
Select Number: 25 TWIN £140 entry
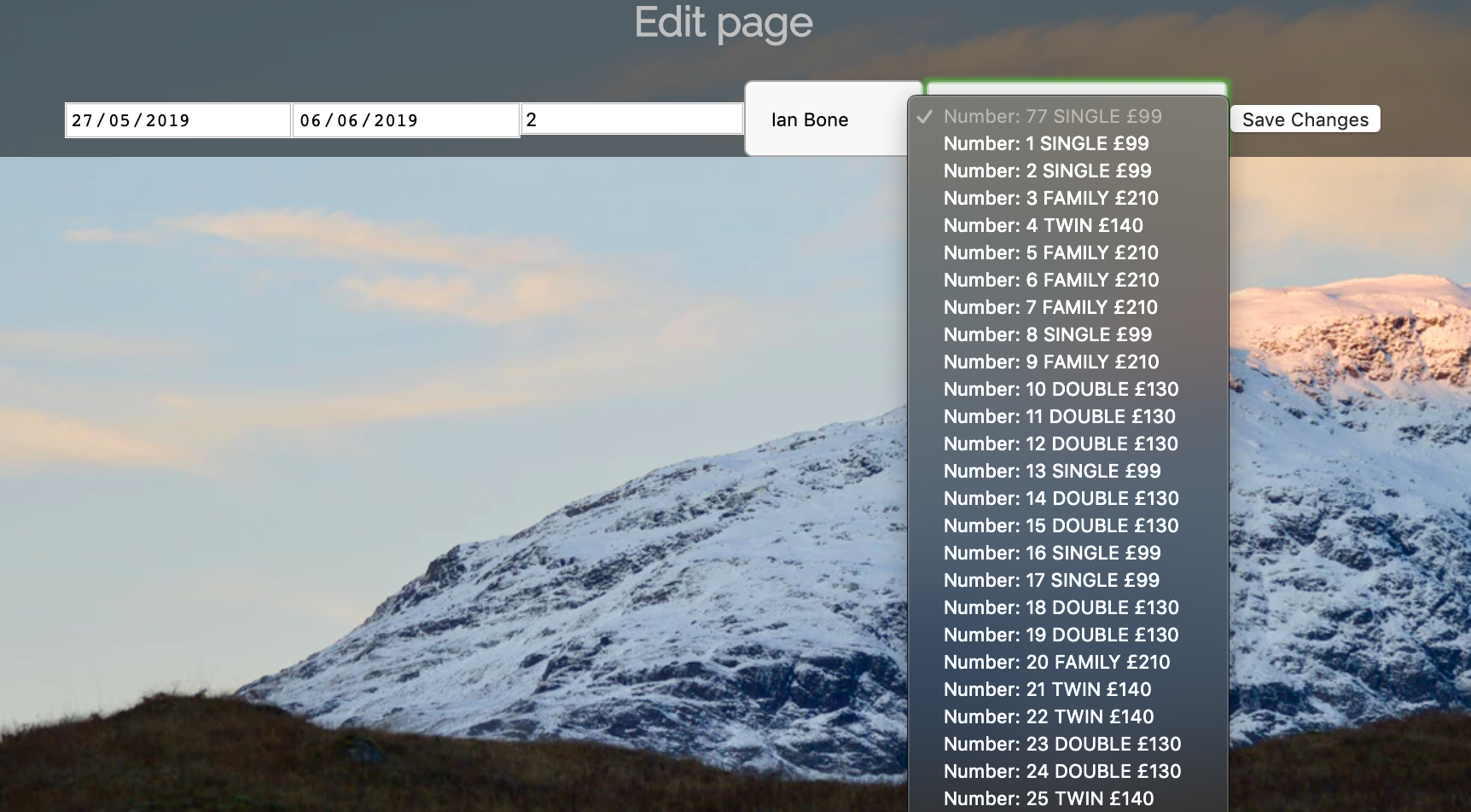[x=1049, y=798]
